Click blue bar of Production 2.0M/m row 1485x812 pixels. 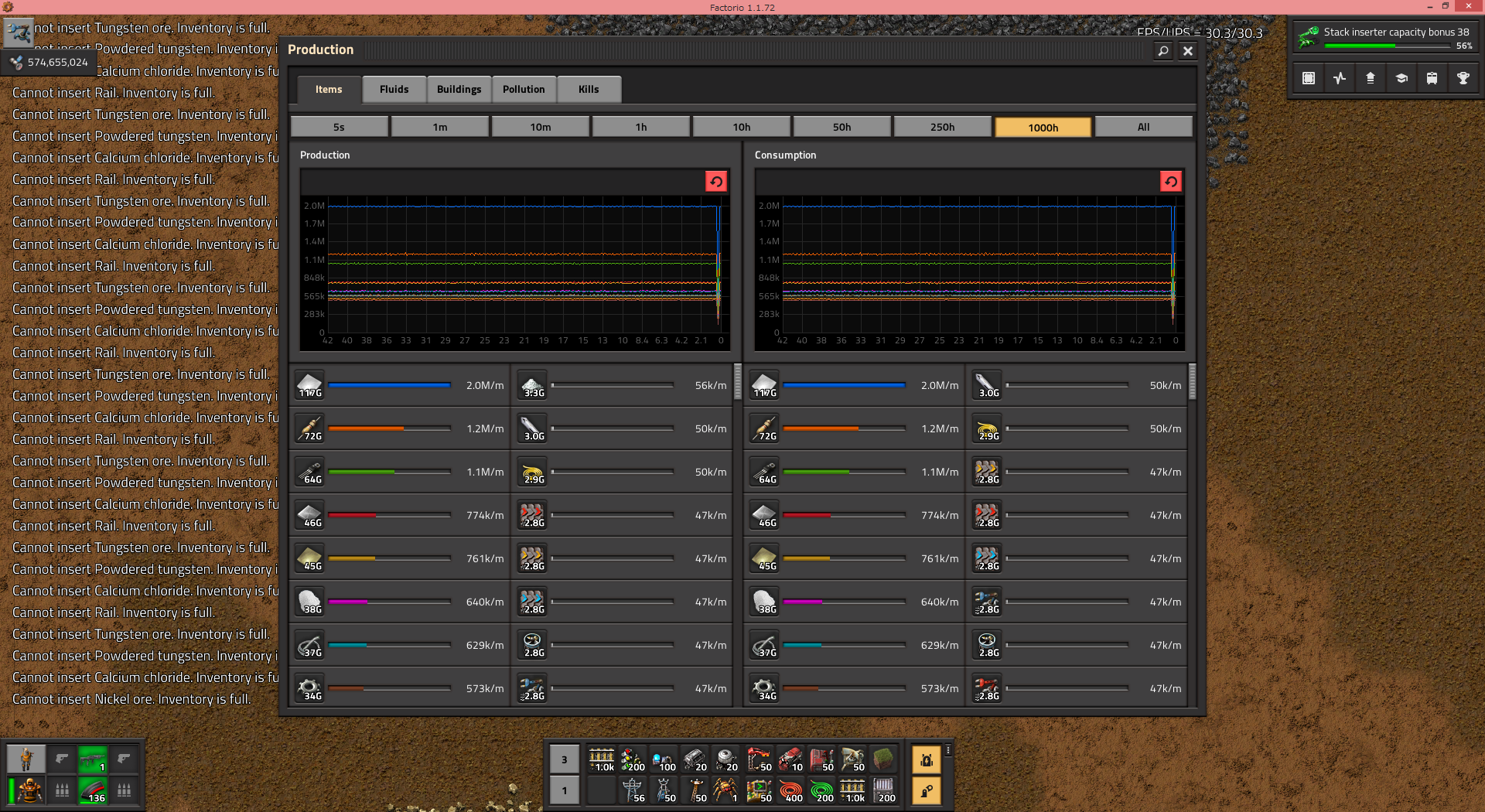[389, 385]
